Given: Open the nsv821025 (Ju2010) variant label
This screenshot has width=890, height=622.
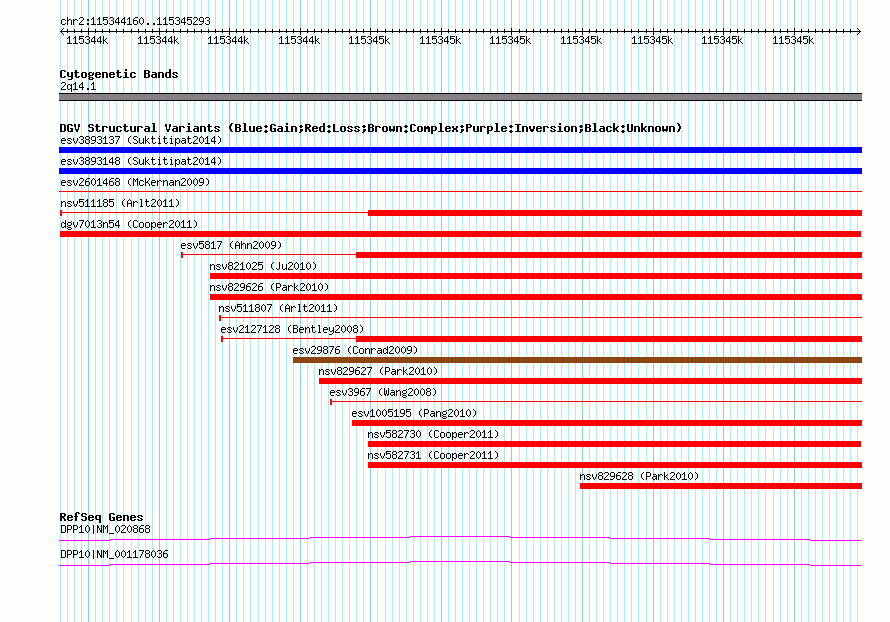Looking at the screenshot, I should tap(263, 266).
